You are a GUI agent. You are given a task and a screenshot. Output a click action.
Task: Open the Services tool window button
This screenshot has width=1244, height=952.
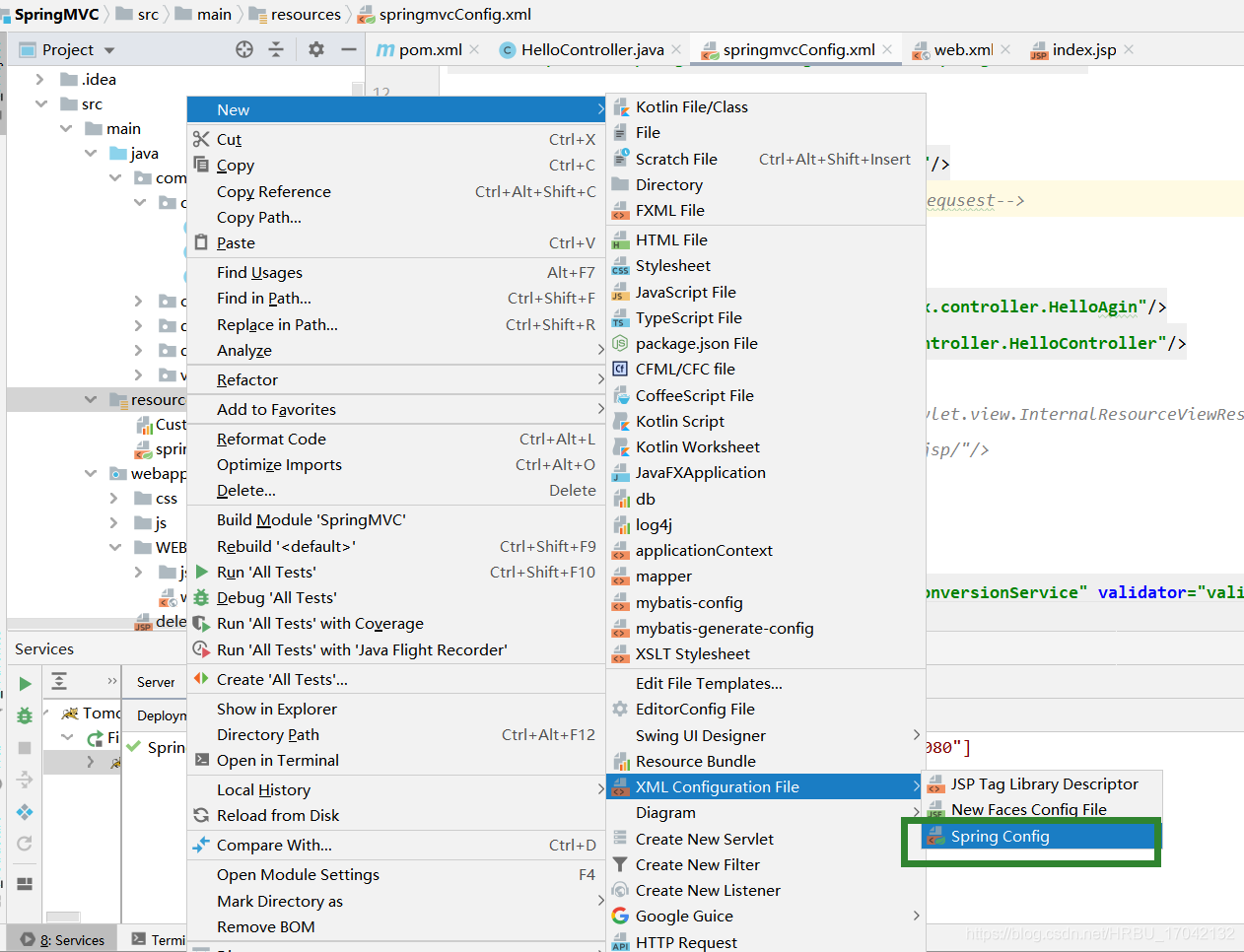(x=63, y=940)
